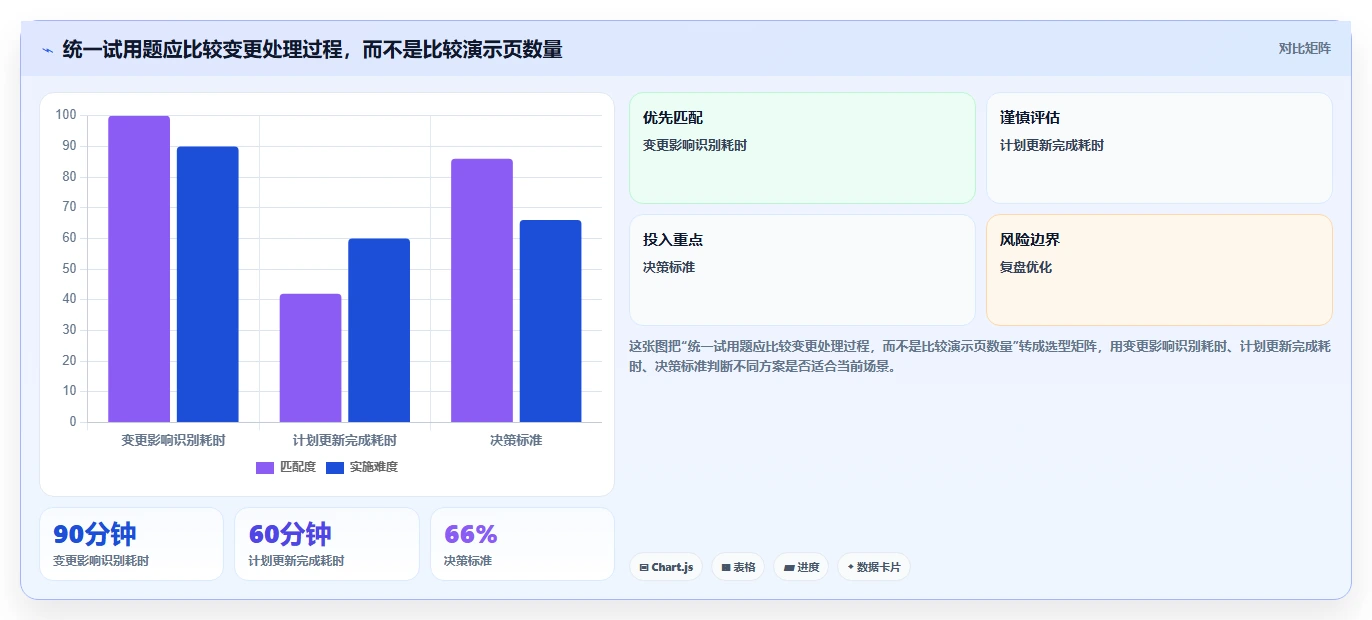
Task: Click purple 匹配度 bar for 决策标准
Action: pyautogui.click(x=482, y=290)
